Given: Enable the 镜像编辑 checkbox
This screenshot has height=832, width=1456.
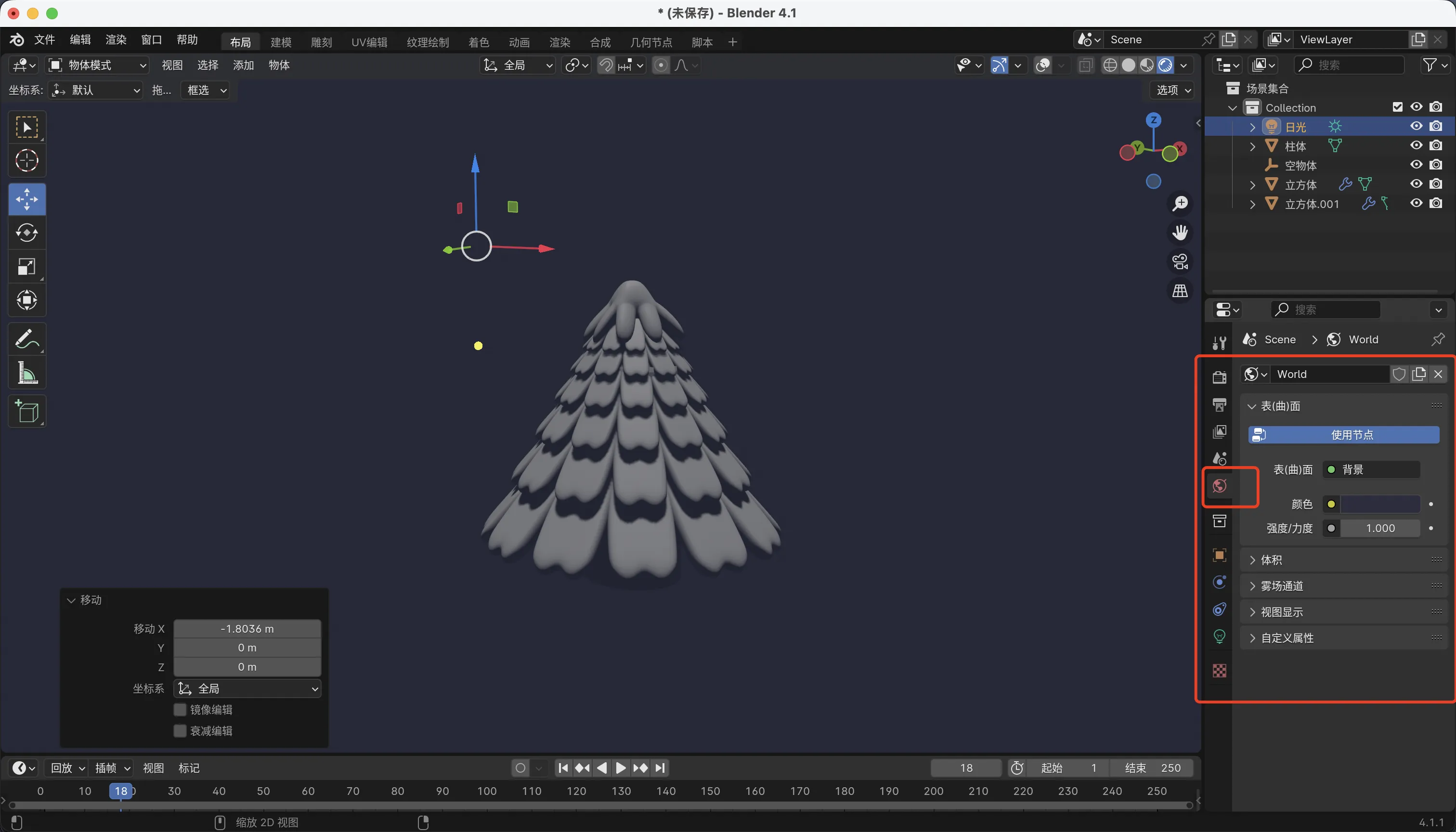Looking at the screenshot, I should pos(180,710).
